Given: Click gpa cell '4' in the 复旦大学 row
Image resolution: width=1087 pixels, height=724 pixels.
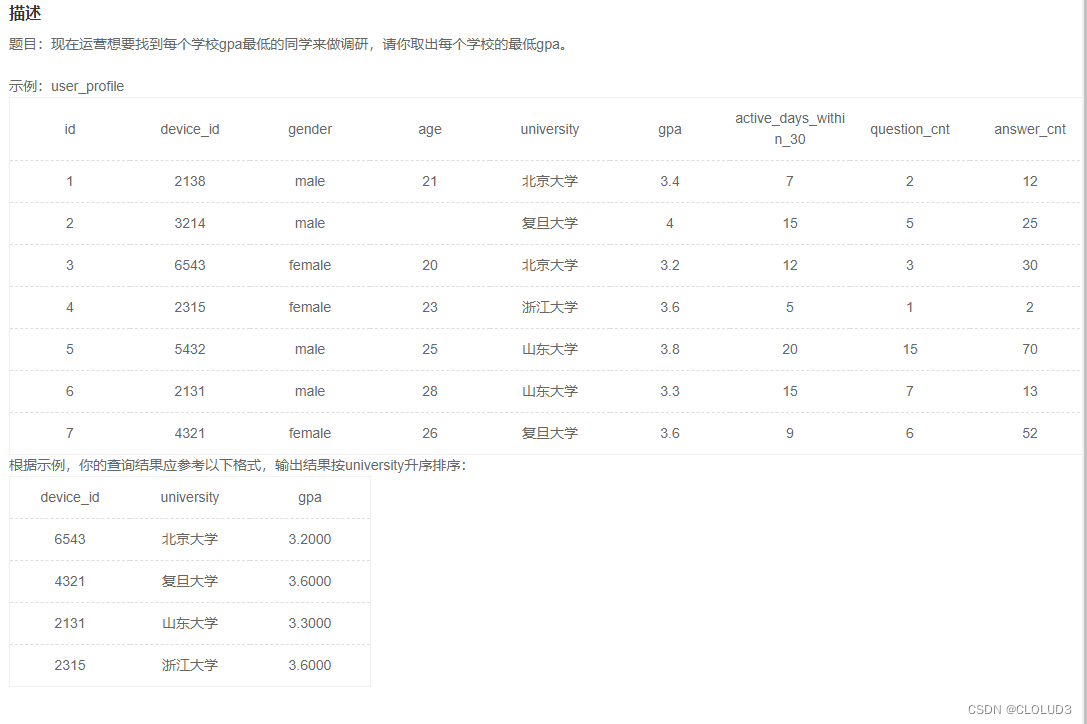Looking at the screenshot, I should coord(670,223).
